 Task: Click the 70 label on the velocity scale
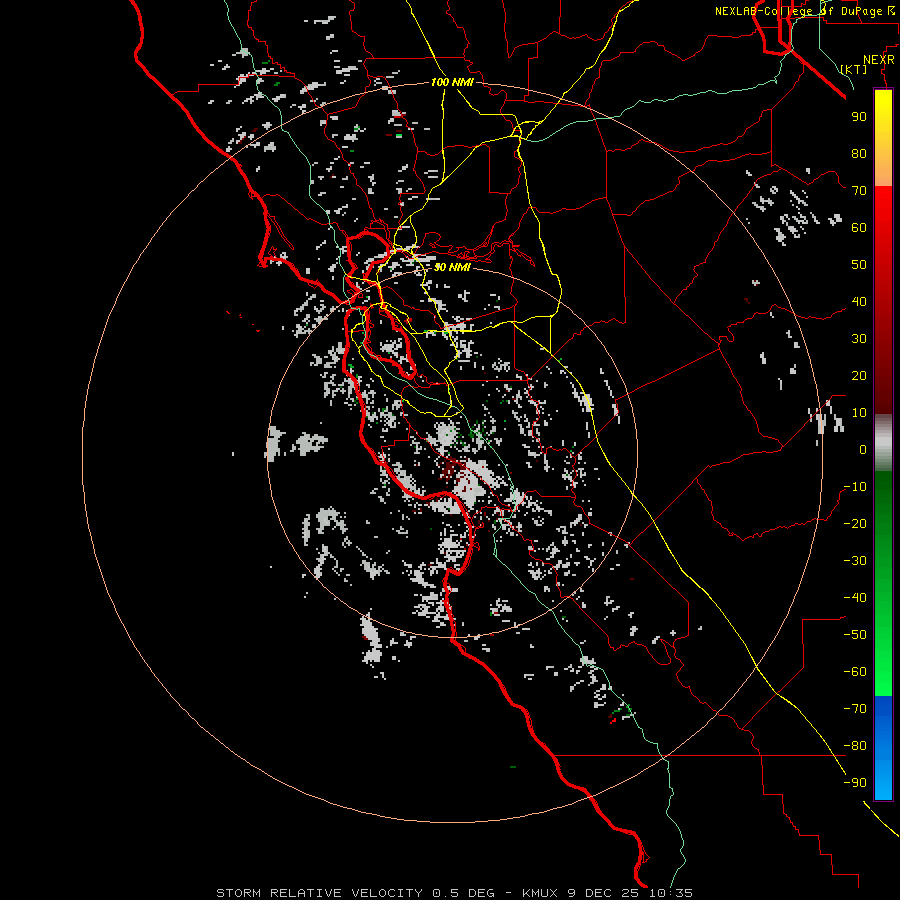coord(859,191)
